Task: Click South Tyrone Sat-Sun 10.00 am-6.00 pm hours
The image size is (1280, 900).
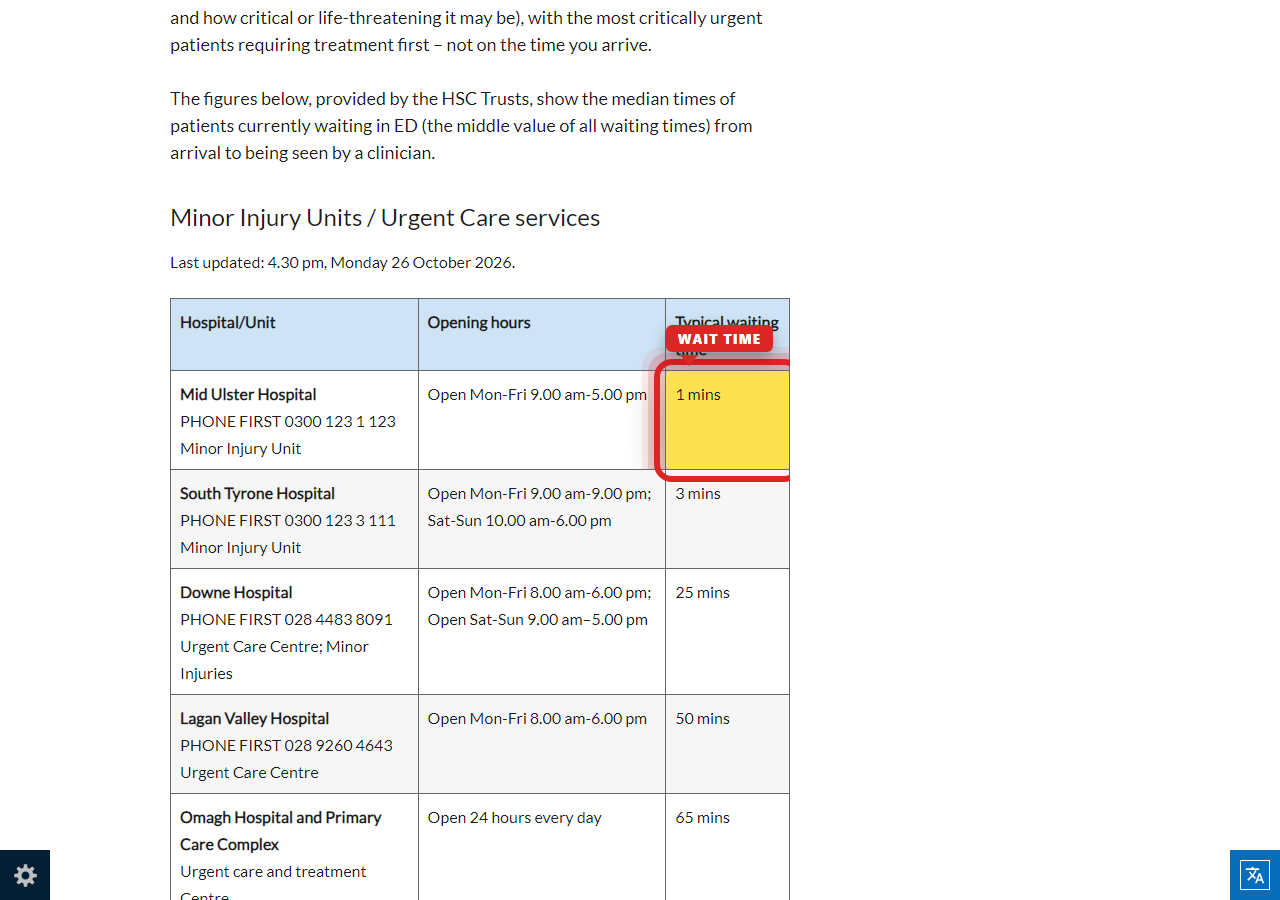Action: click(x=520, y=520)
